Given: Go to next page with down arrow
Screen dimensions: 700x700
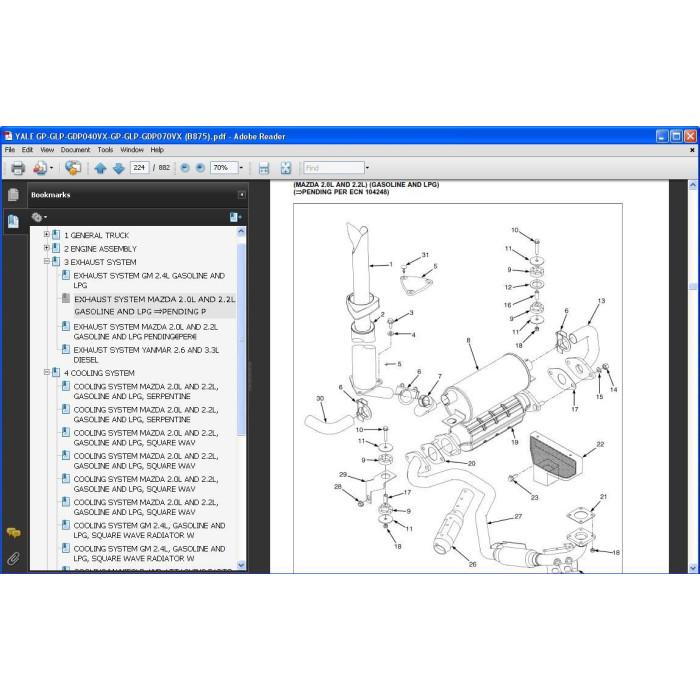Looking at the screenshot, I should [119, 168].
